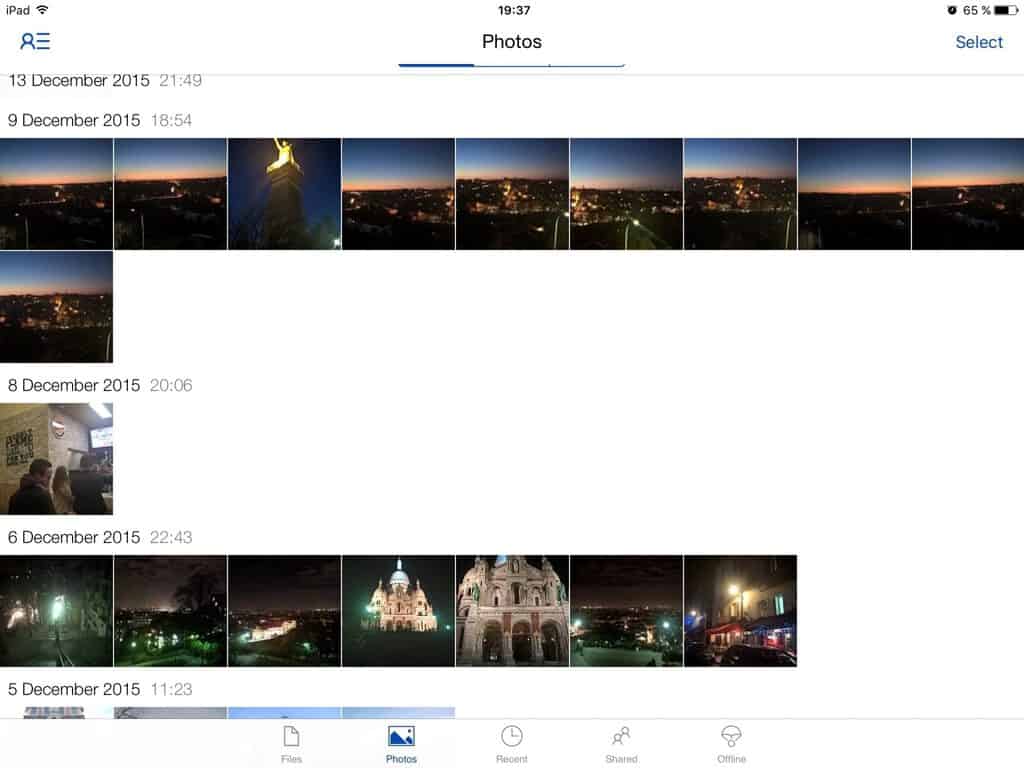
Task: Open the basilica facade close-up photo
Action: (512, 611)
